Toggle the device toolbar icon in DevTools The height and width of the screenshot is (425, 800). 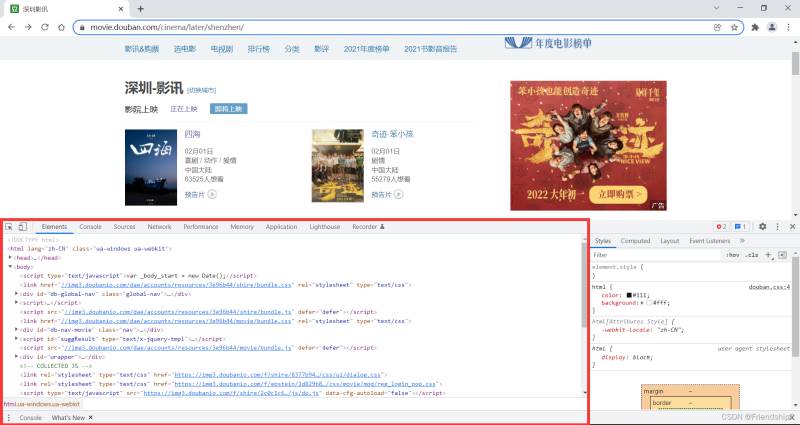point(22,227)
